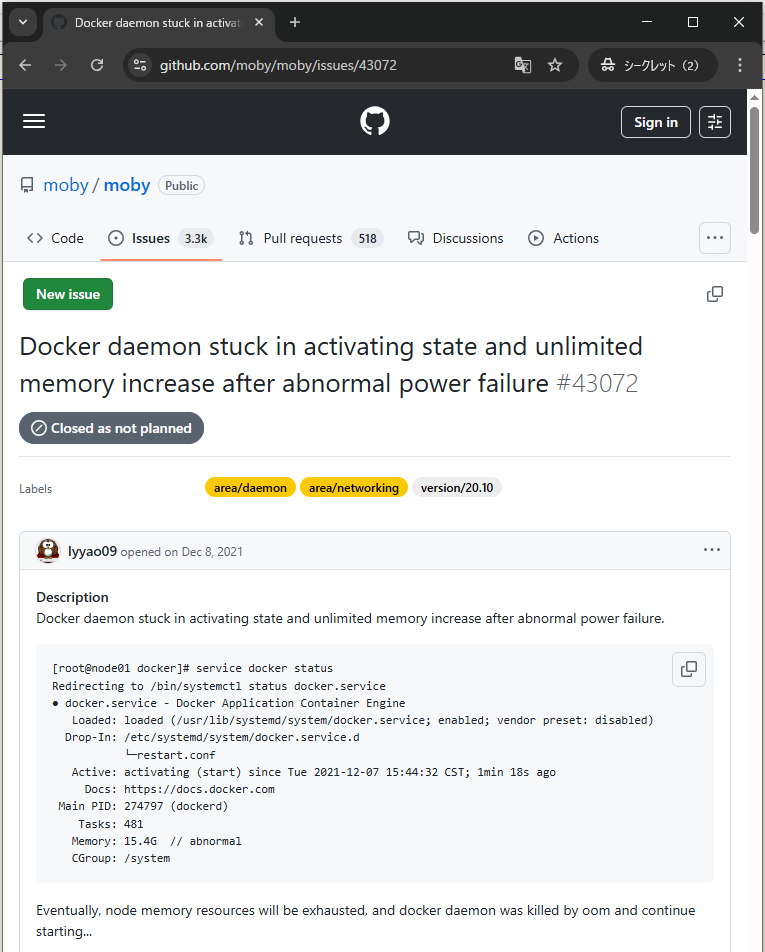Open lyyao09 user profile link
The height and width of the screenshot is (952, 765).
tap(92, 551)
